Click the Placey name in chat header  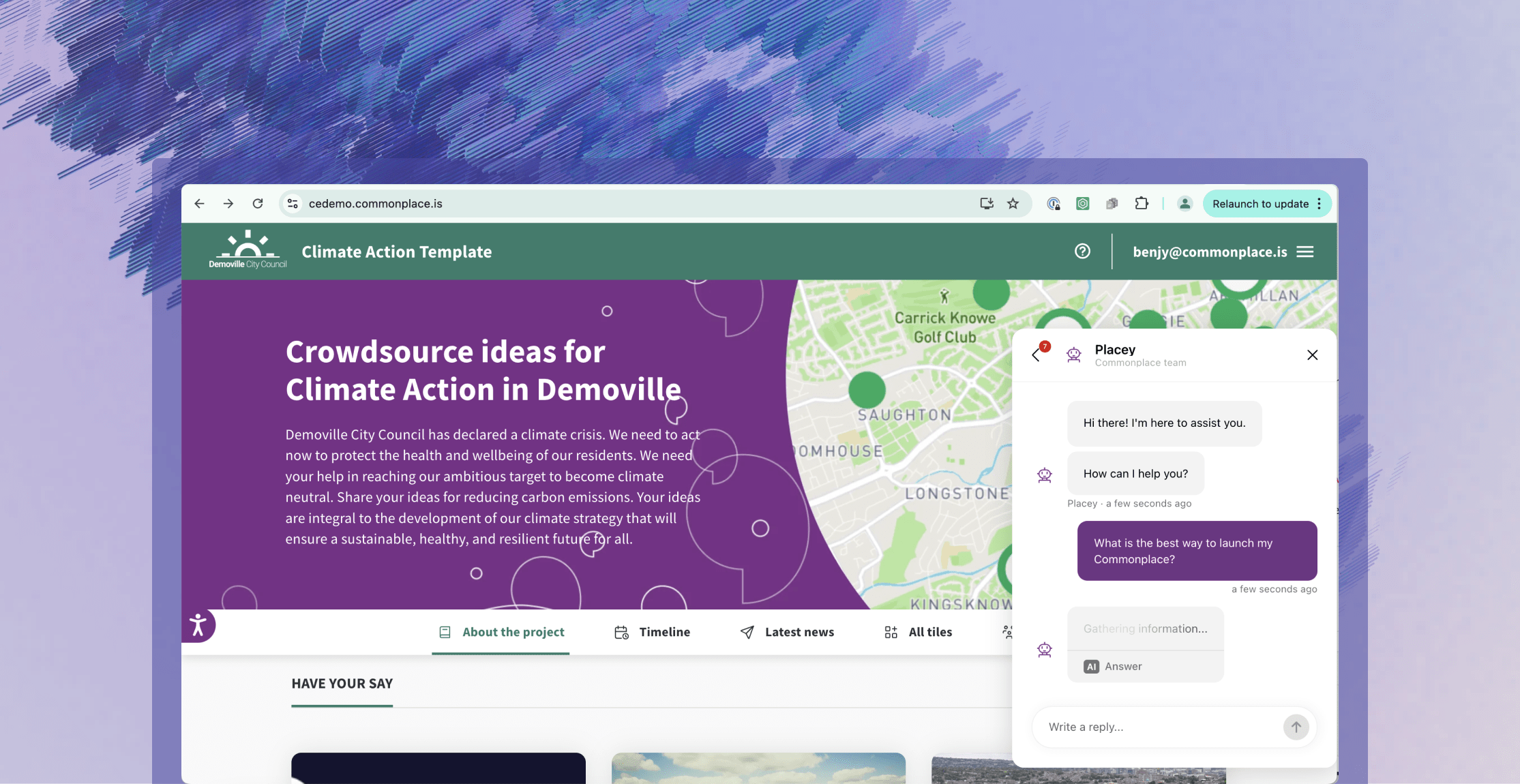(x=1115, y=350)
